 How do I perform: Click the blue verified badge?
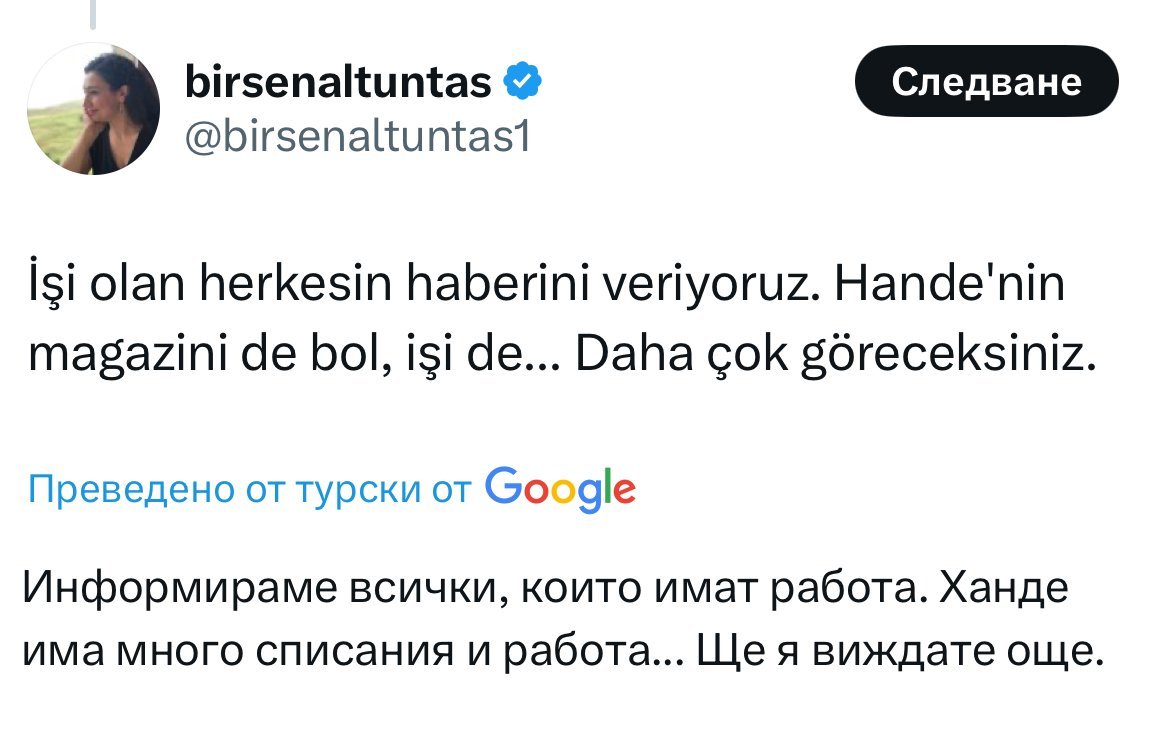[523, 82]
